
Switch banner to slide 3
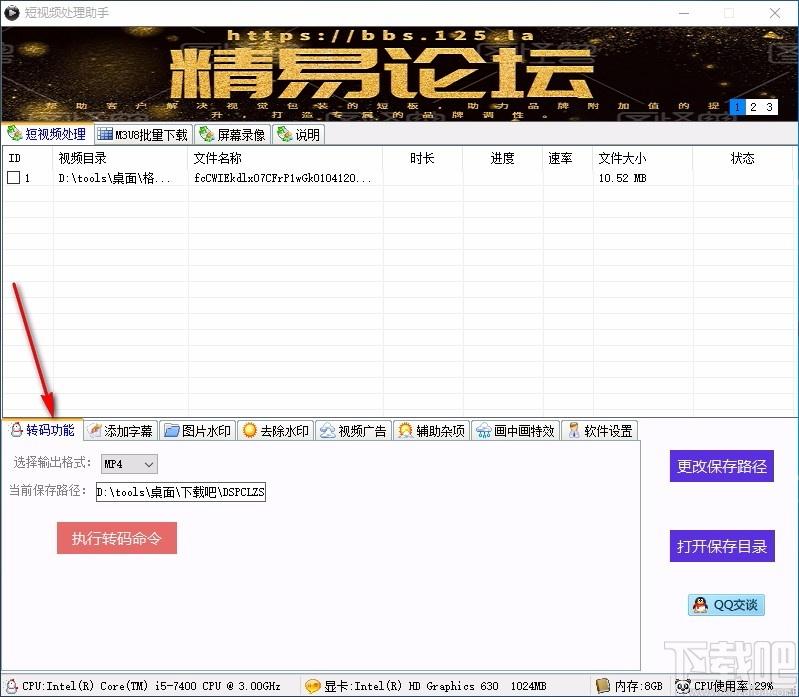pos(769,107)
